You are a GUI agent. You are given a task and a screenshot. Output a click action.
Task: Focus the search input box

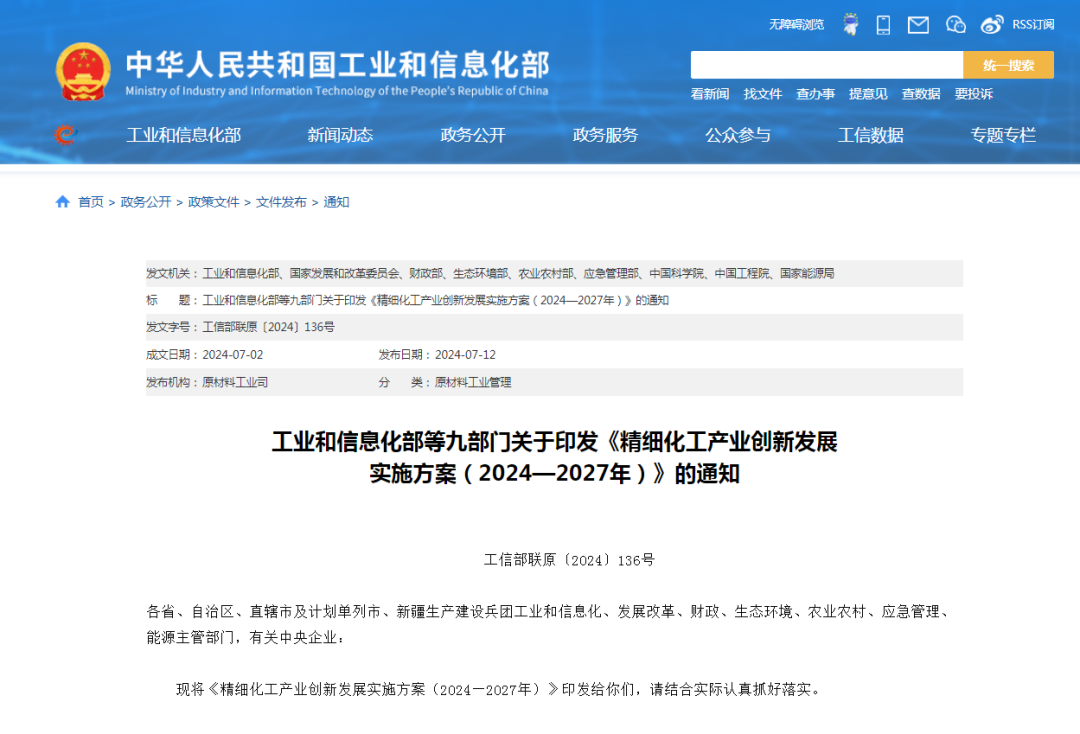coord(827,65)
